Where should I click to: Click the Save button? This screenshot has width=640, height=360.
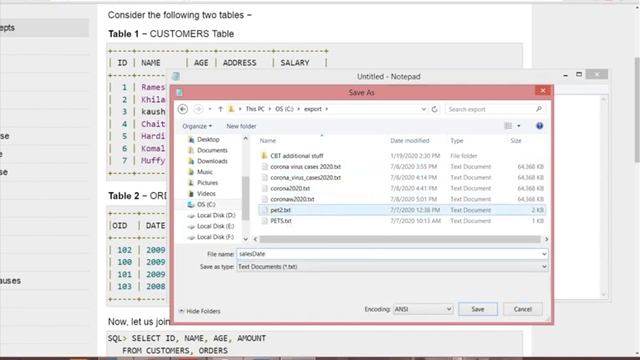478,309
